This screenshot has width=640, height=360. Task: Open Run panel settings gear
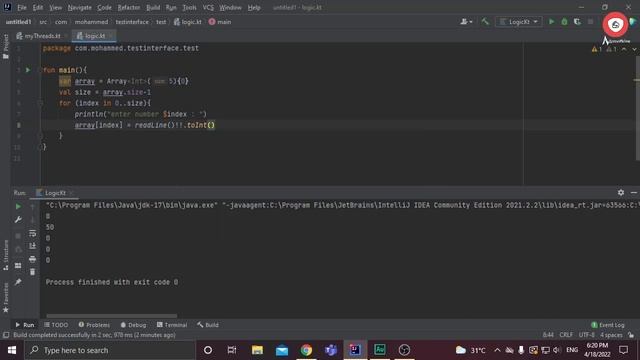621,192
